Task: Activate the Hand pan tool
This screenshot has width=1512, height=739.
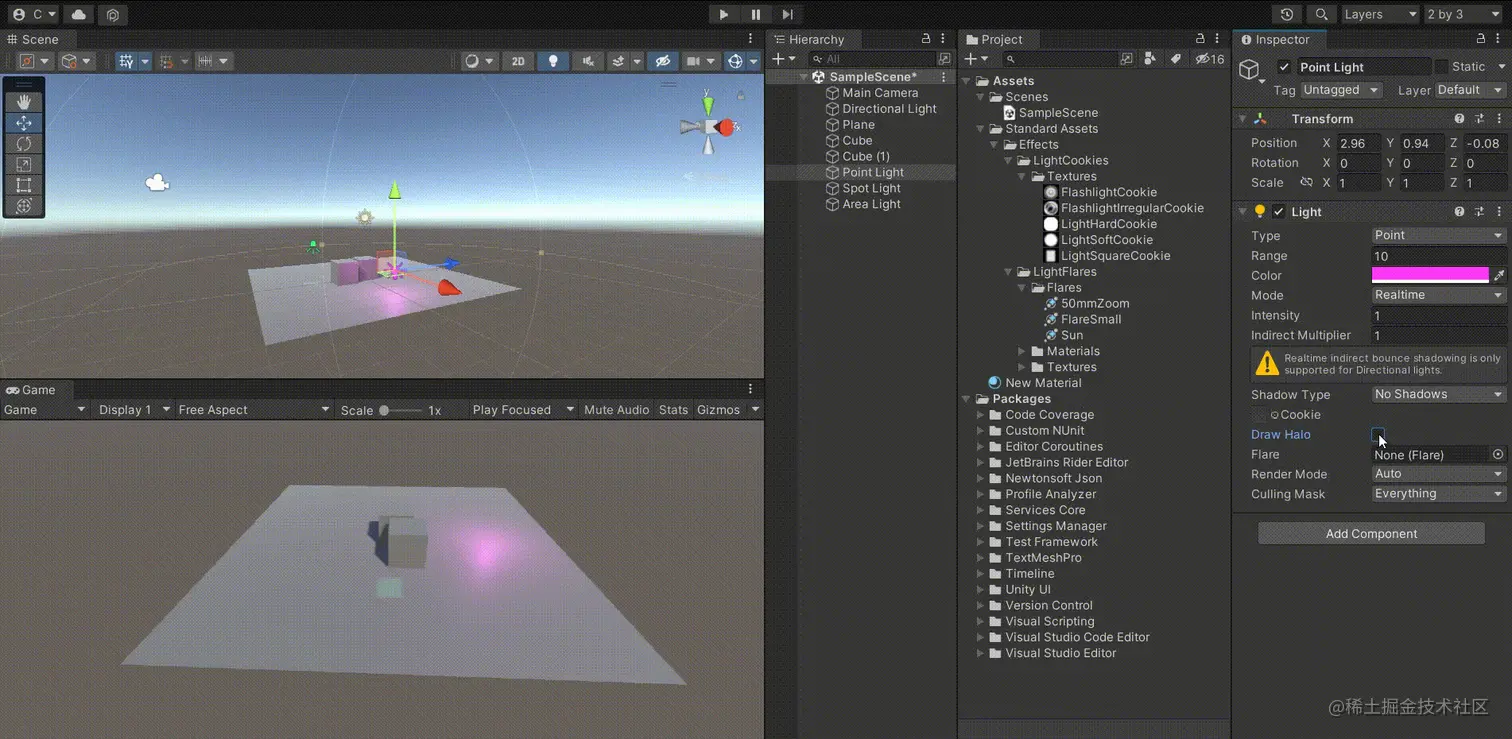Action: coord(24,100)
